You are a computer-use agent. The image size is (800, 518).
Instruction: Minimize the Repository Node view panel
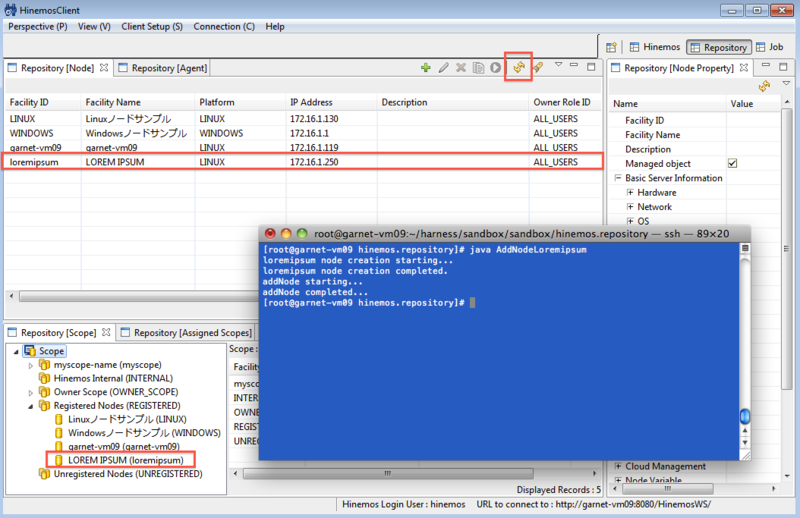[574, 65]
